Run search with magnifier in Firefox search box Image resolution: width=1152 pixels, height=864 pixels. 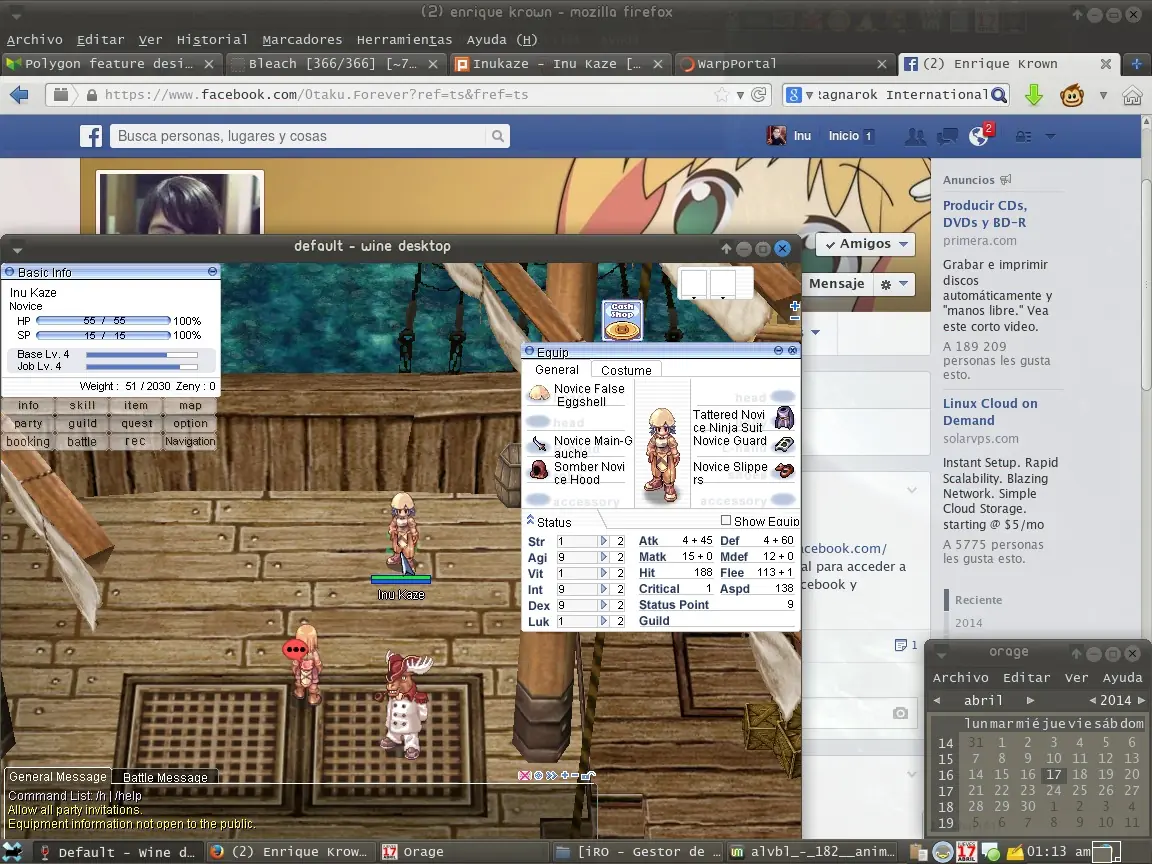pyautogui.click(x=998, y=95)
